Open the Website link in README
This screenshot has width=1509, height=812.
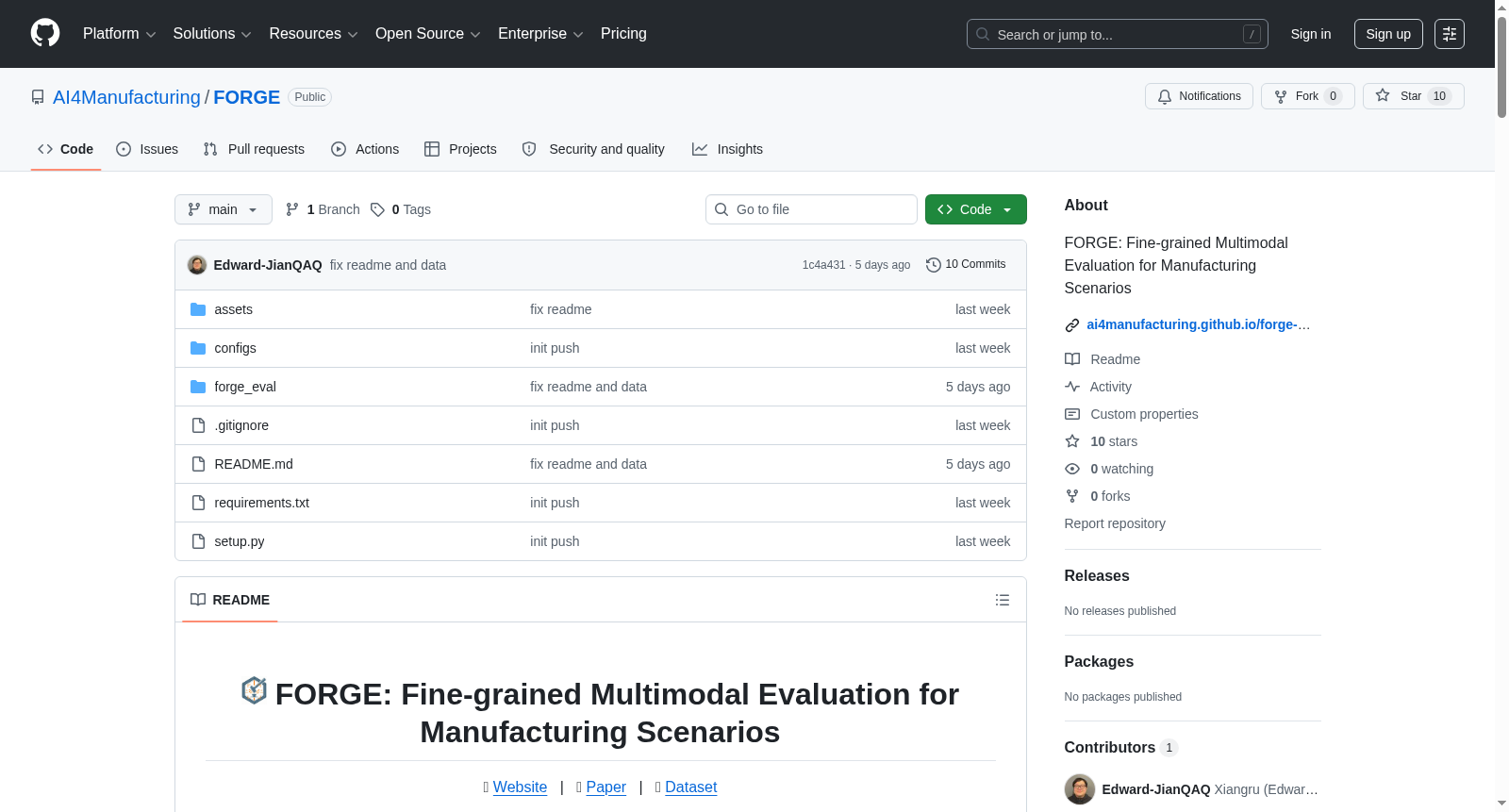520,787
